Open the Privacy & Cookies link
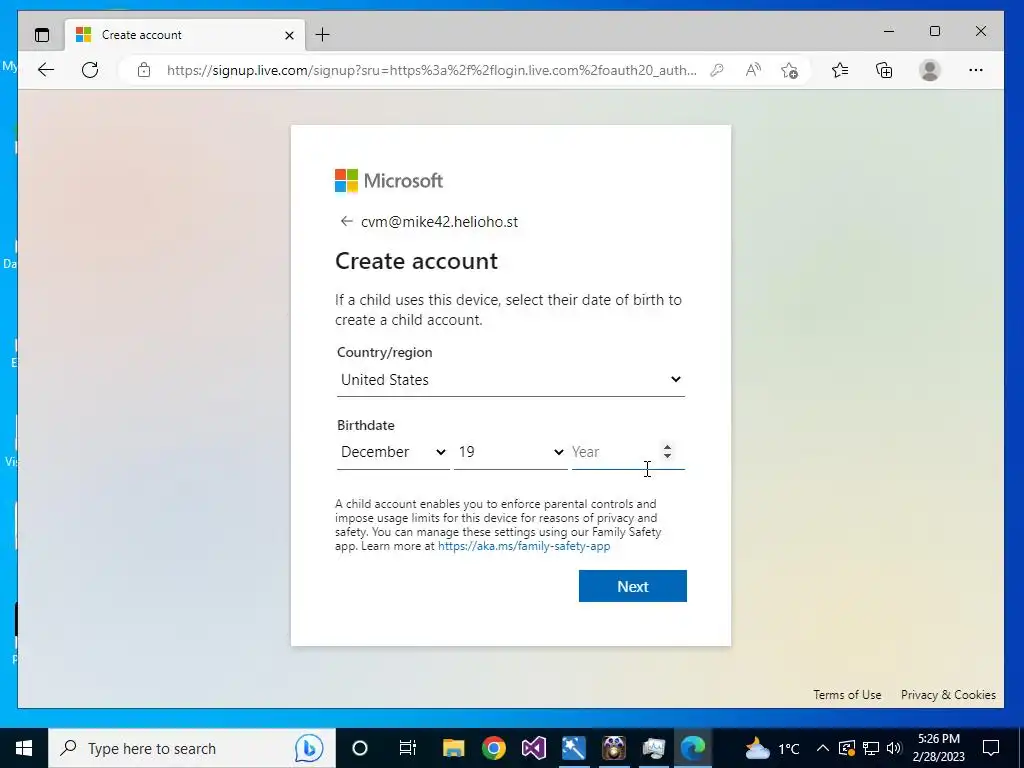Screen dimensions: 1024x768 (948, 695)
